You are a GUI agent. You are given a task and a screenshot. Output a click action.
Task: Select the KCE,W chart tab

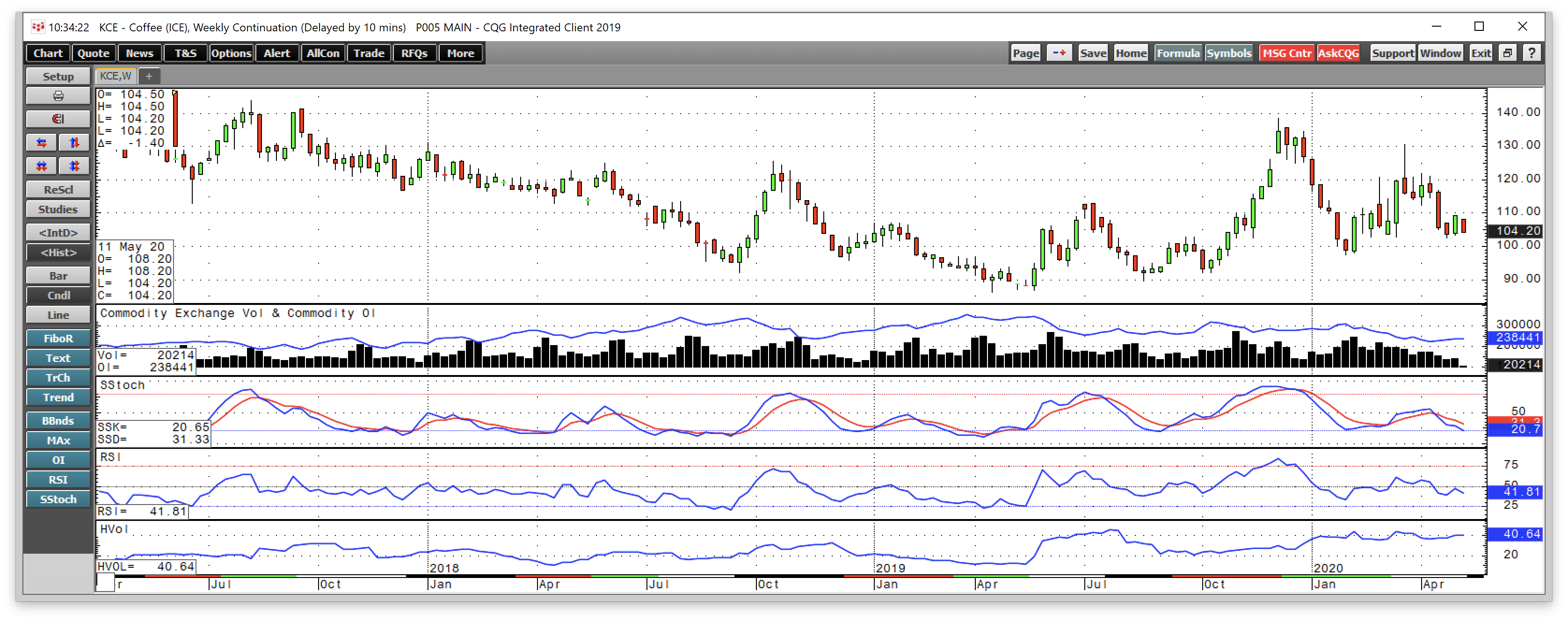click(116, 76)
